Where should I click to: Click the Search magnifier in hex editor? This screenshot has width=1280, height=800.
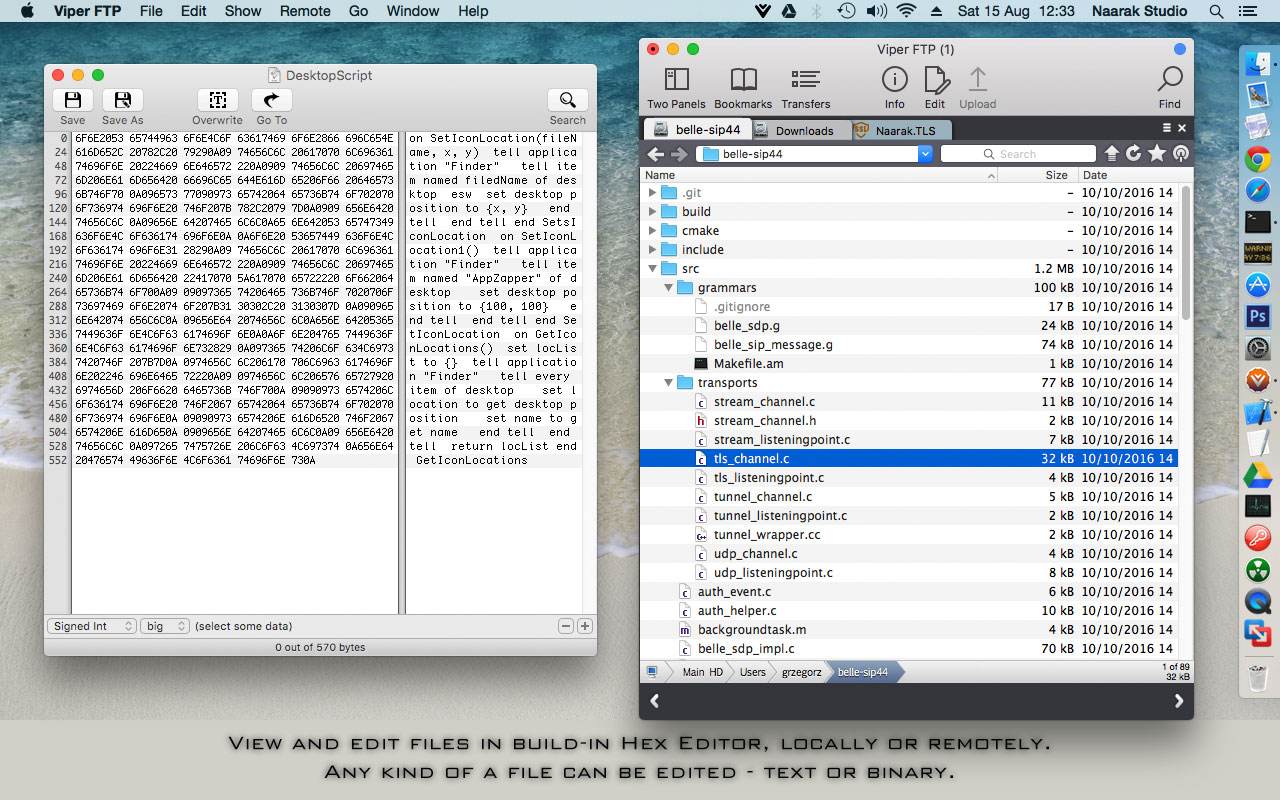click(x=567, y=100)
